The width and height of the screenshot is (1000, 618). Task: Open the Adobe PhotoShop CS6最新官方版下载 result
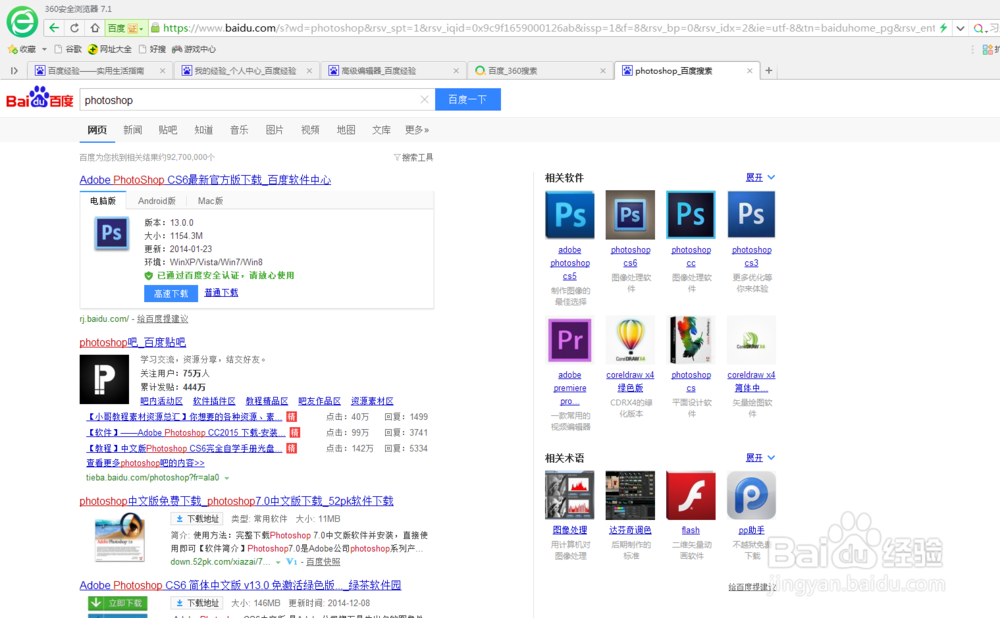click(205, 180)
